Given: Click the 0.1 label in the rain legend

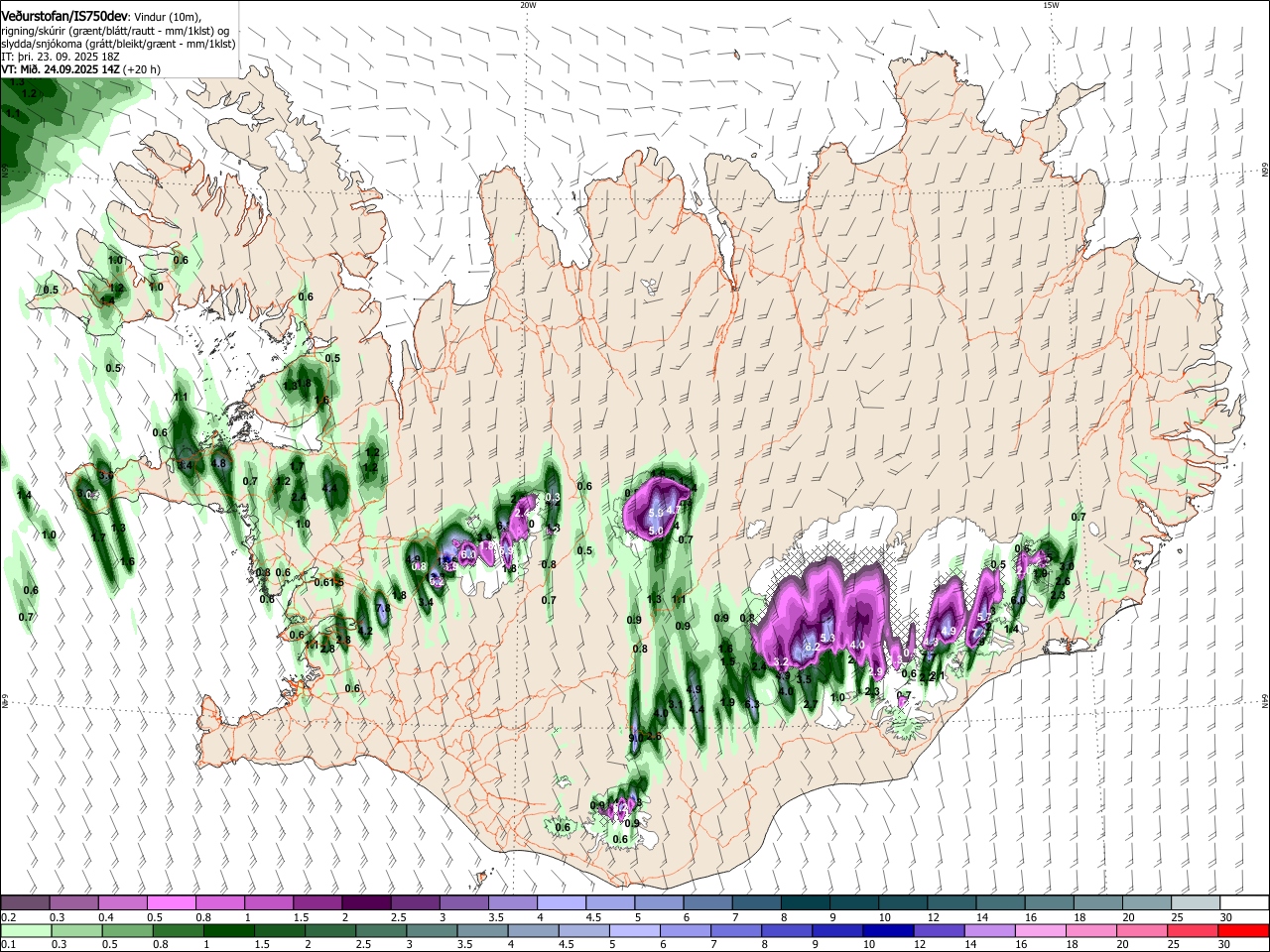Looking at the screenshot, I should [x=8, y=945].
